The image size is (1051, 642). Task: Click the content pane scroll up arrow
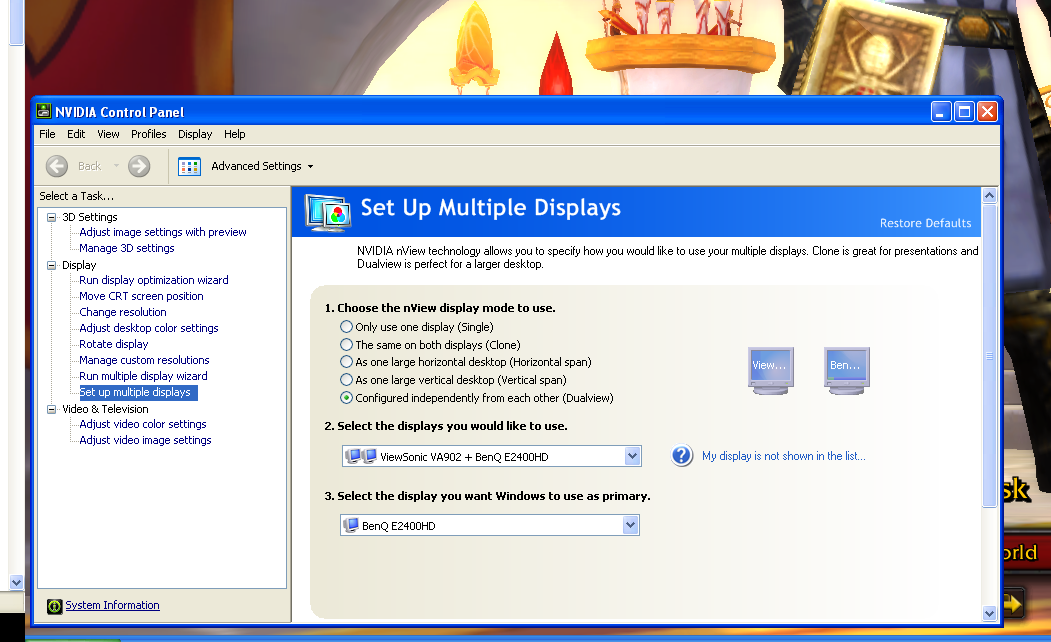click(x=989, y=196)
